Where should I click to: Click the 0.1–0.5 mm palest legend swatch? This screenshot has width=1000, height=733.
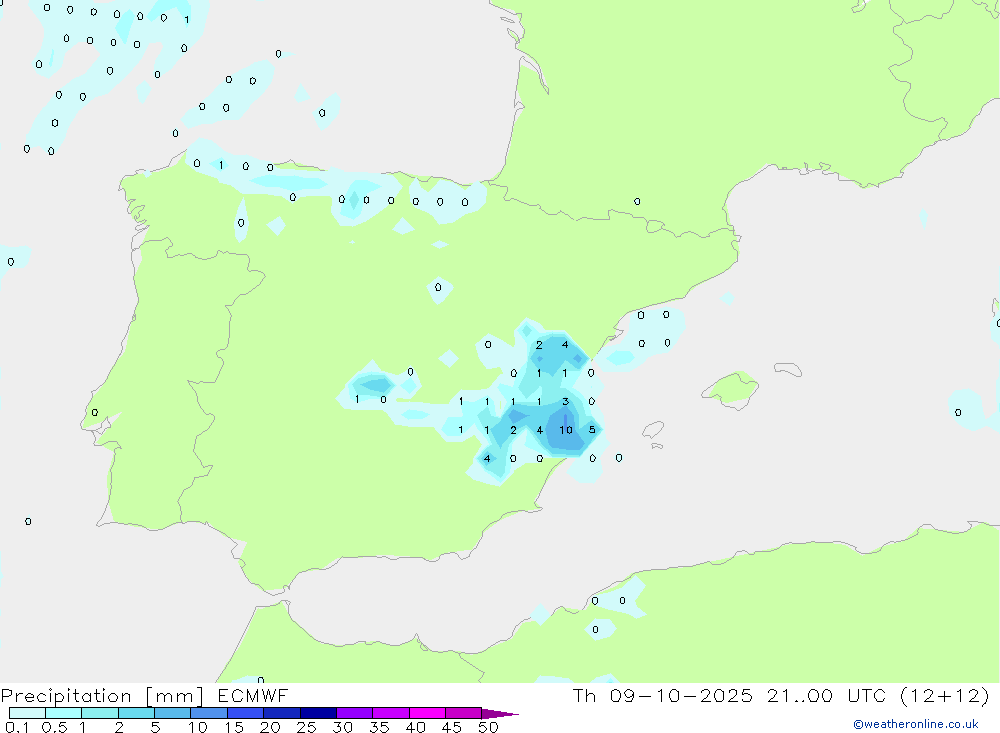tap(27, 713)
